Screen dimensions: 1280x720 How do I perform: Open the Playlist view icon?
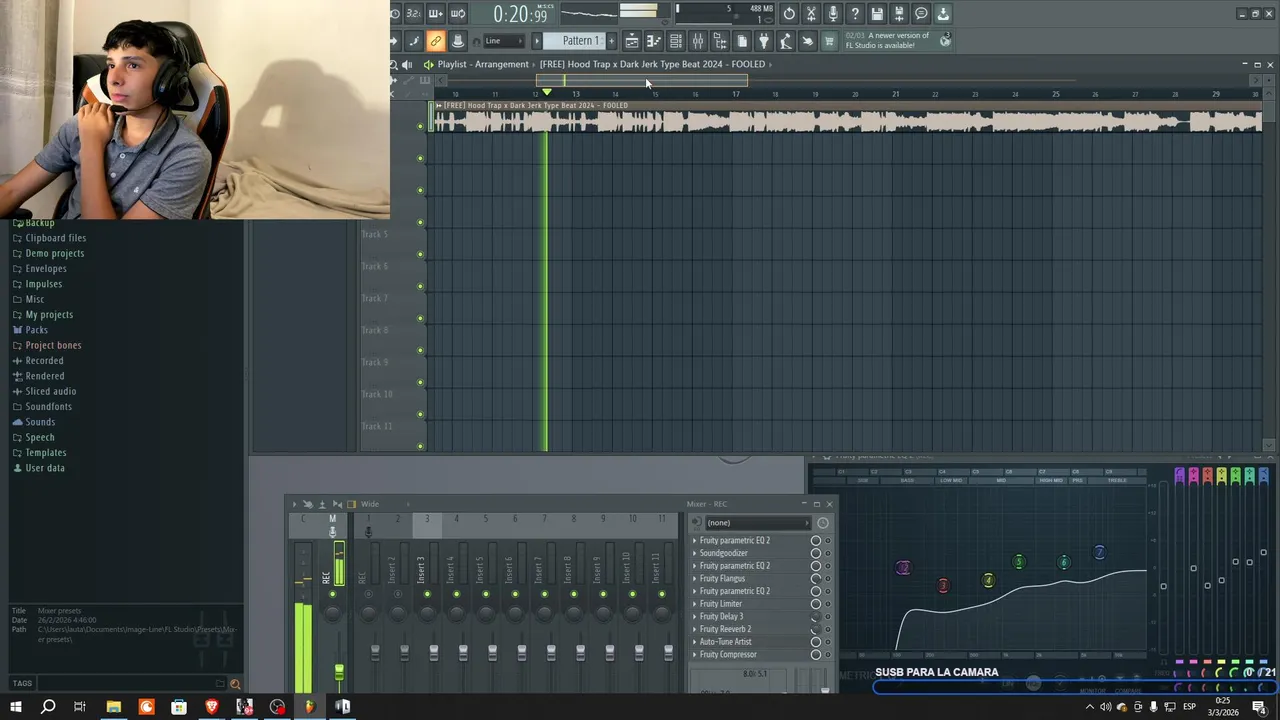pos(632,41)
